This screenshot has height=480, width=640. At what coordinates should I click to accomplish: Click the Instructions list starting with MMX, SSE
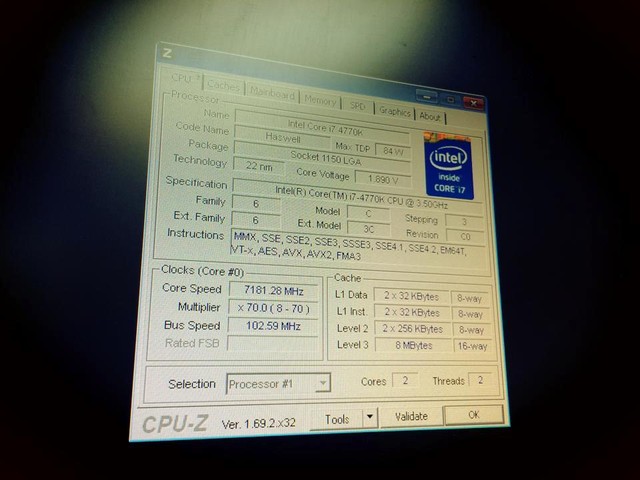pyautogui.click(x=358, y=246)
